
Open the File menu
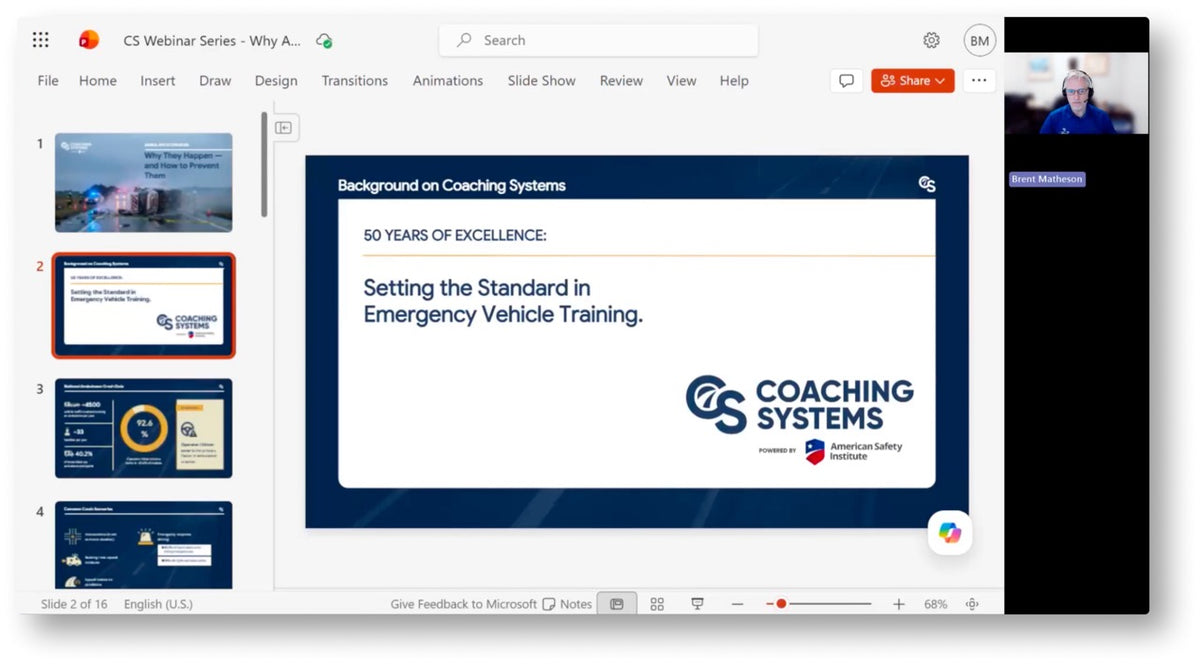point(48,81)
